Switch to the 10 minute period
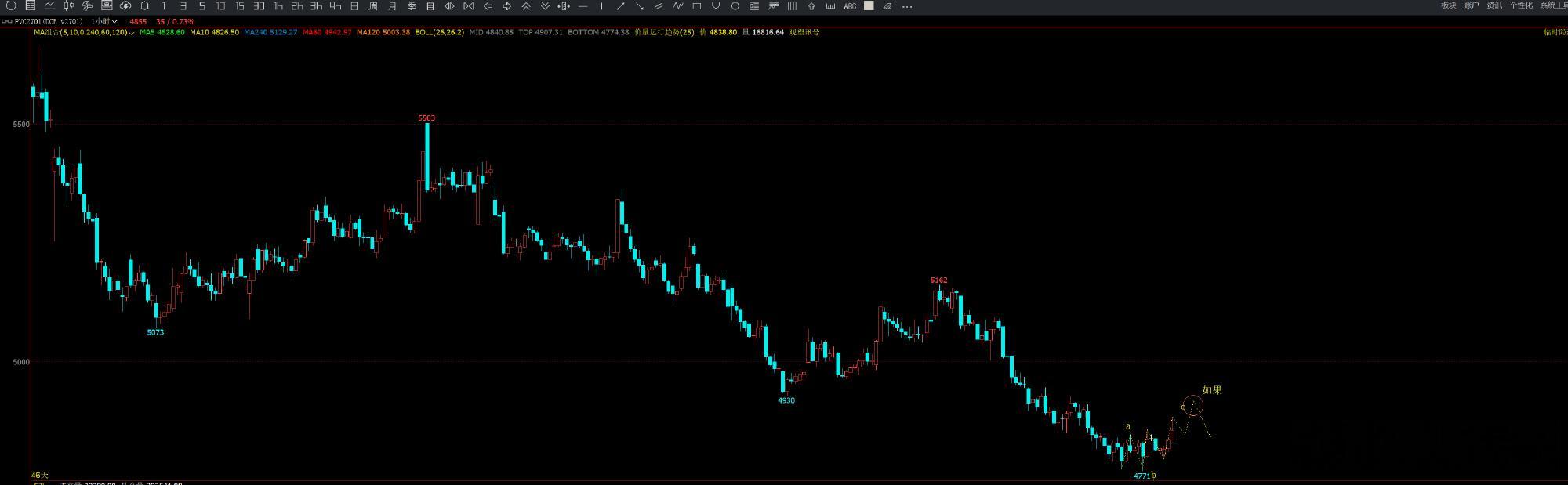The height and width of the screenshot is (485, 1568). [220, 5]
